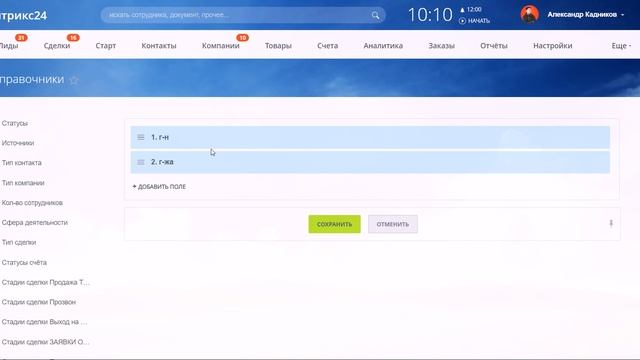Click the 12:00 time indicator
The height and width of the screenshot is (360, 640).
point(471,9)
